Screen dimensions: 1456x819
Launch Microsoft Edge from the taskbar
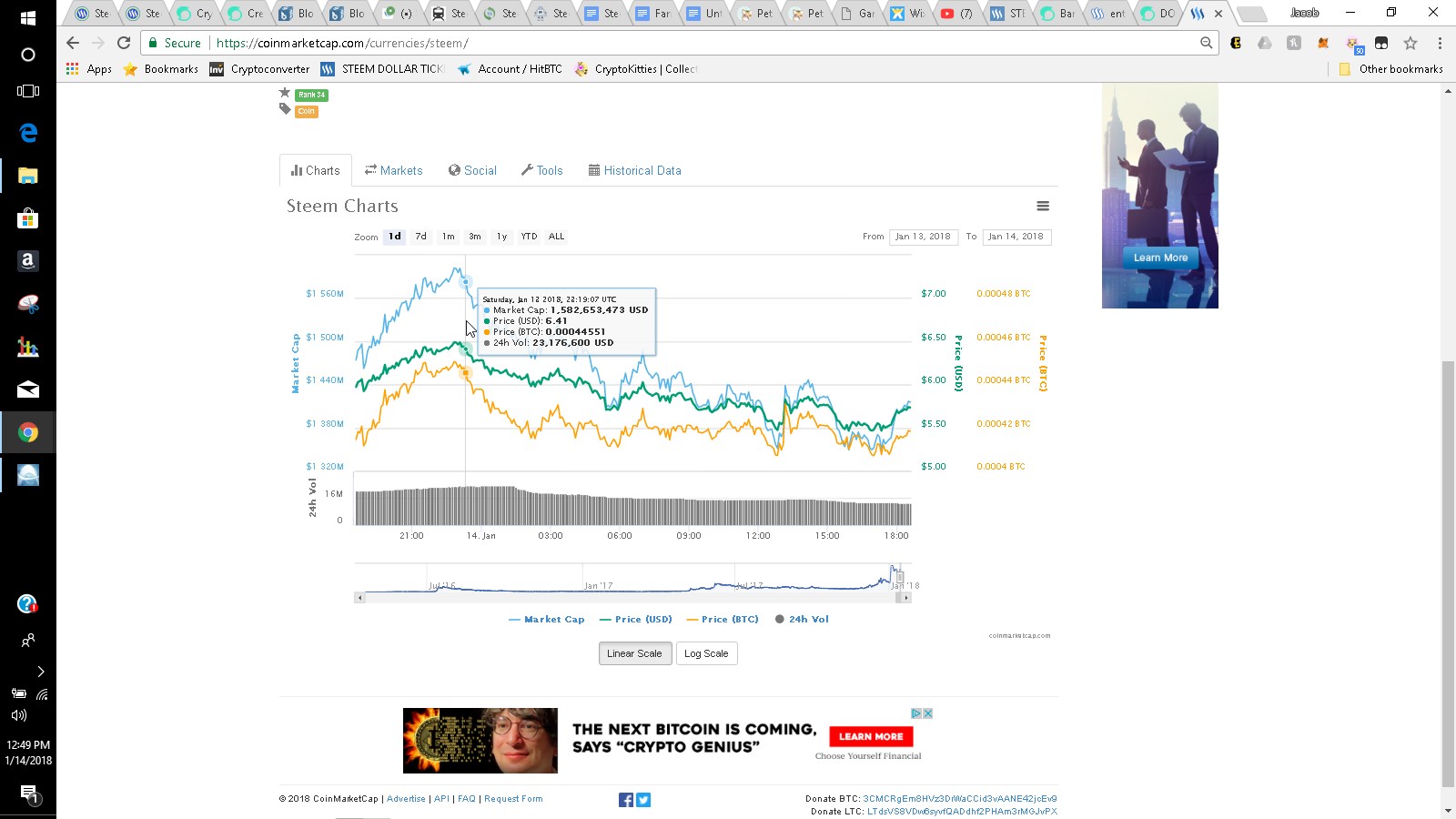tap(28, 133)
